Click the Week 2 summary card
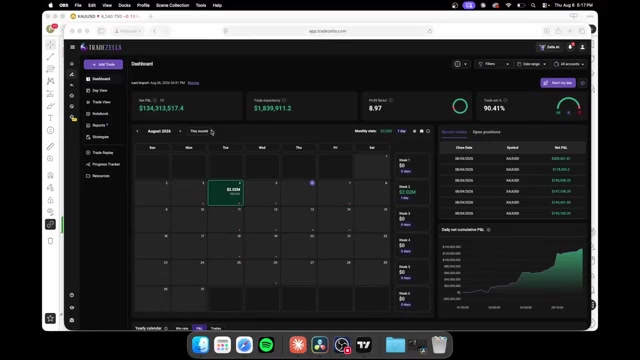The image size is (640, 360). tap(412, 192)
